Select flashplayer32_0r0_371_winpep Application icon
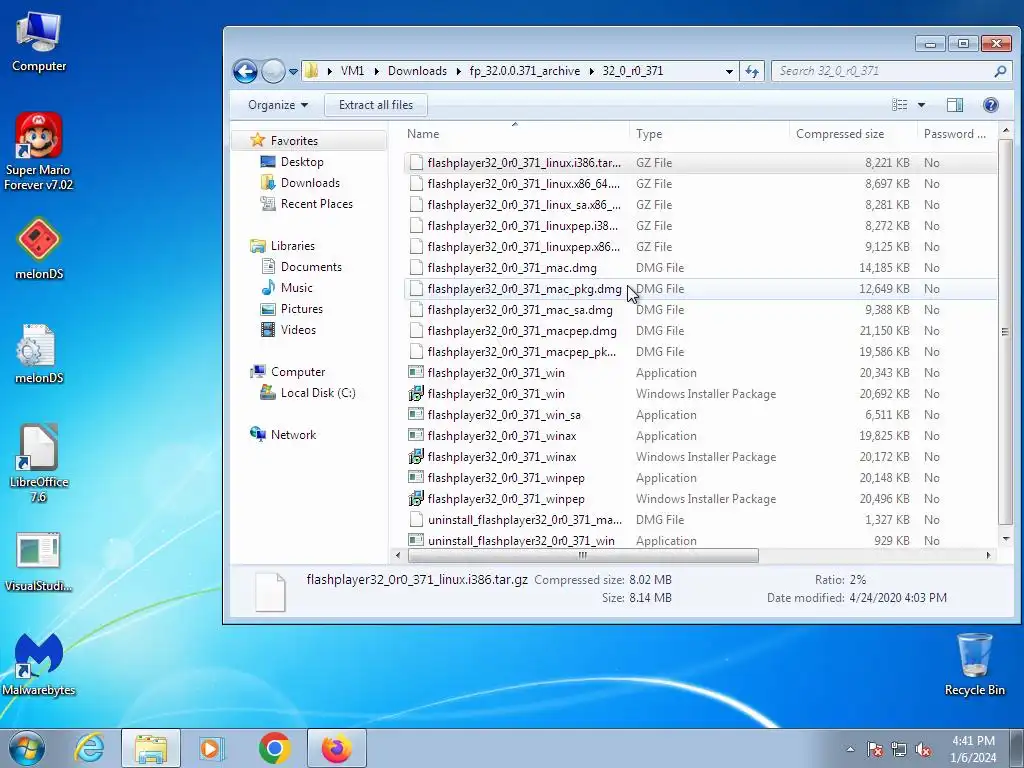The image size is (1024, 768). pyautogui.click(x=416, y=477)
